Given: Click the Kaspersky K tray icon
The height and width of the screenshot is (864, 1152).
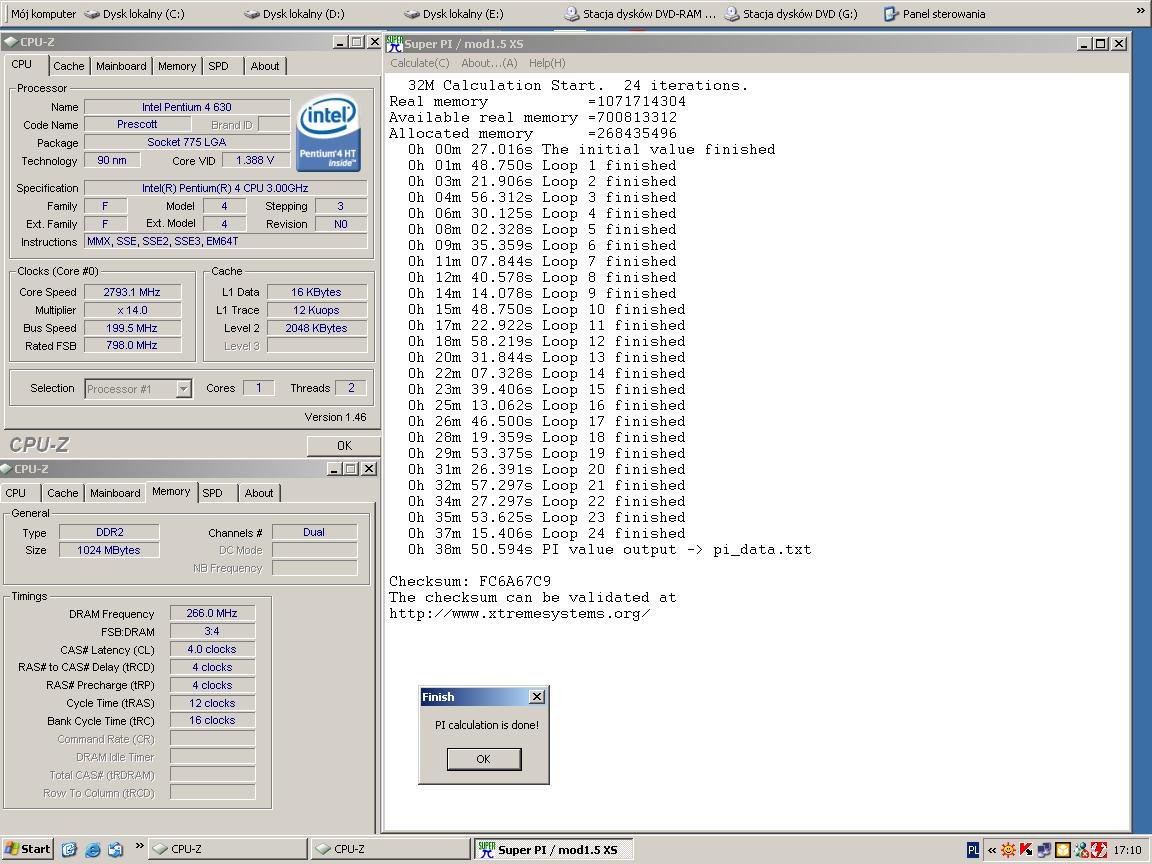Looking at the screenshot, I should point(1026,850).
